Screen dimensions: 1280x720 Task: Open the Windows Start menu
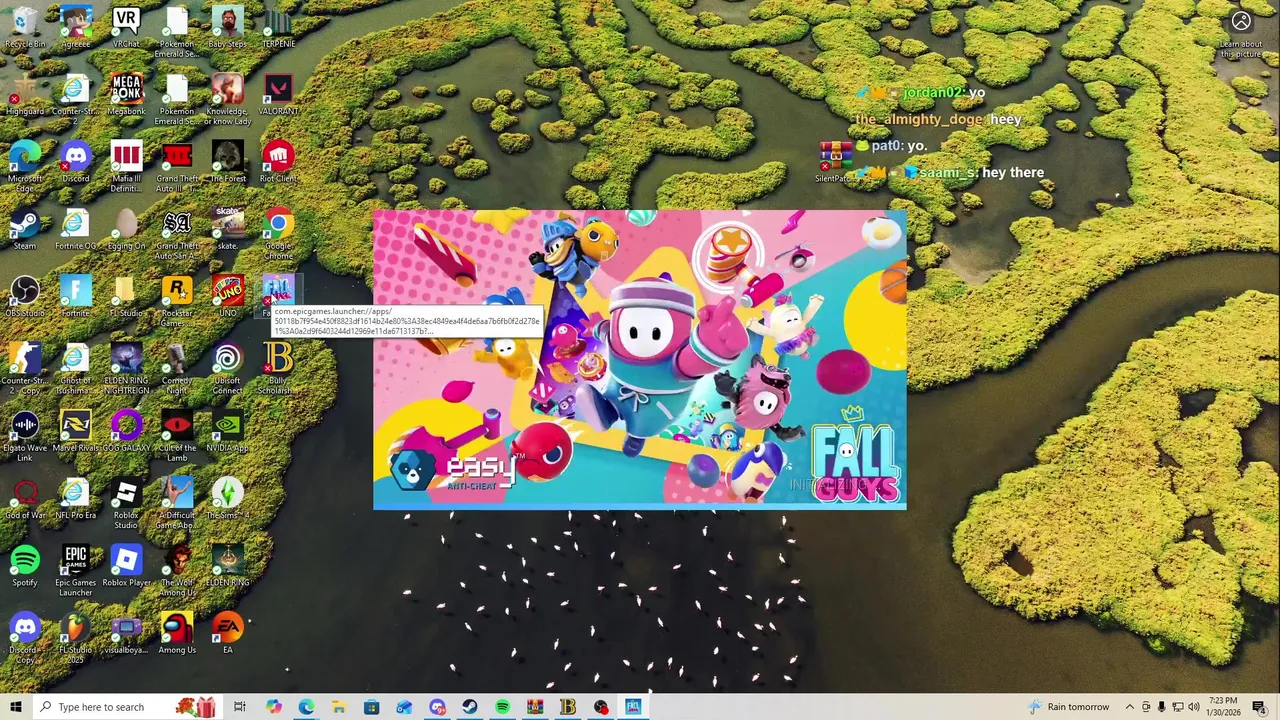[15, 707]
